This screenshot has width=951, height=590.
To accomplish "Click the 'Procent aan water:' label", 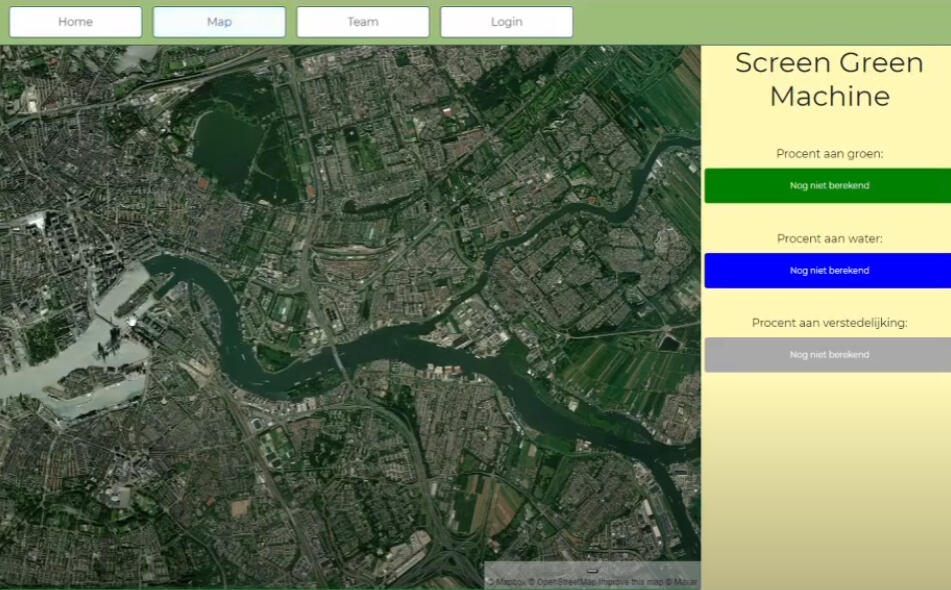I will tap(829, 239).
